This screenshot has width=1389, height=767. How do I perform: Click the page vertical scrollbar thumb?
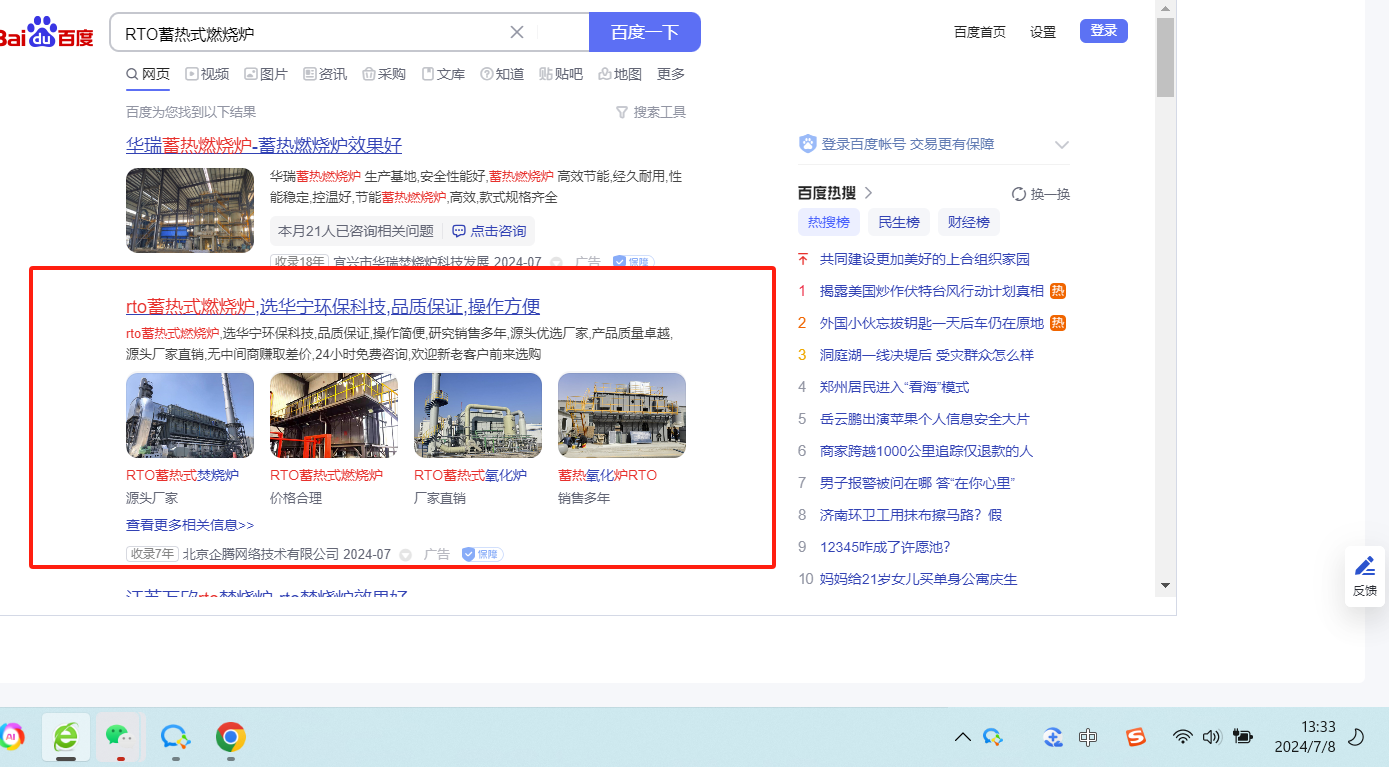[x=1165, y=58]
